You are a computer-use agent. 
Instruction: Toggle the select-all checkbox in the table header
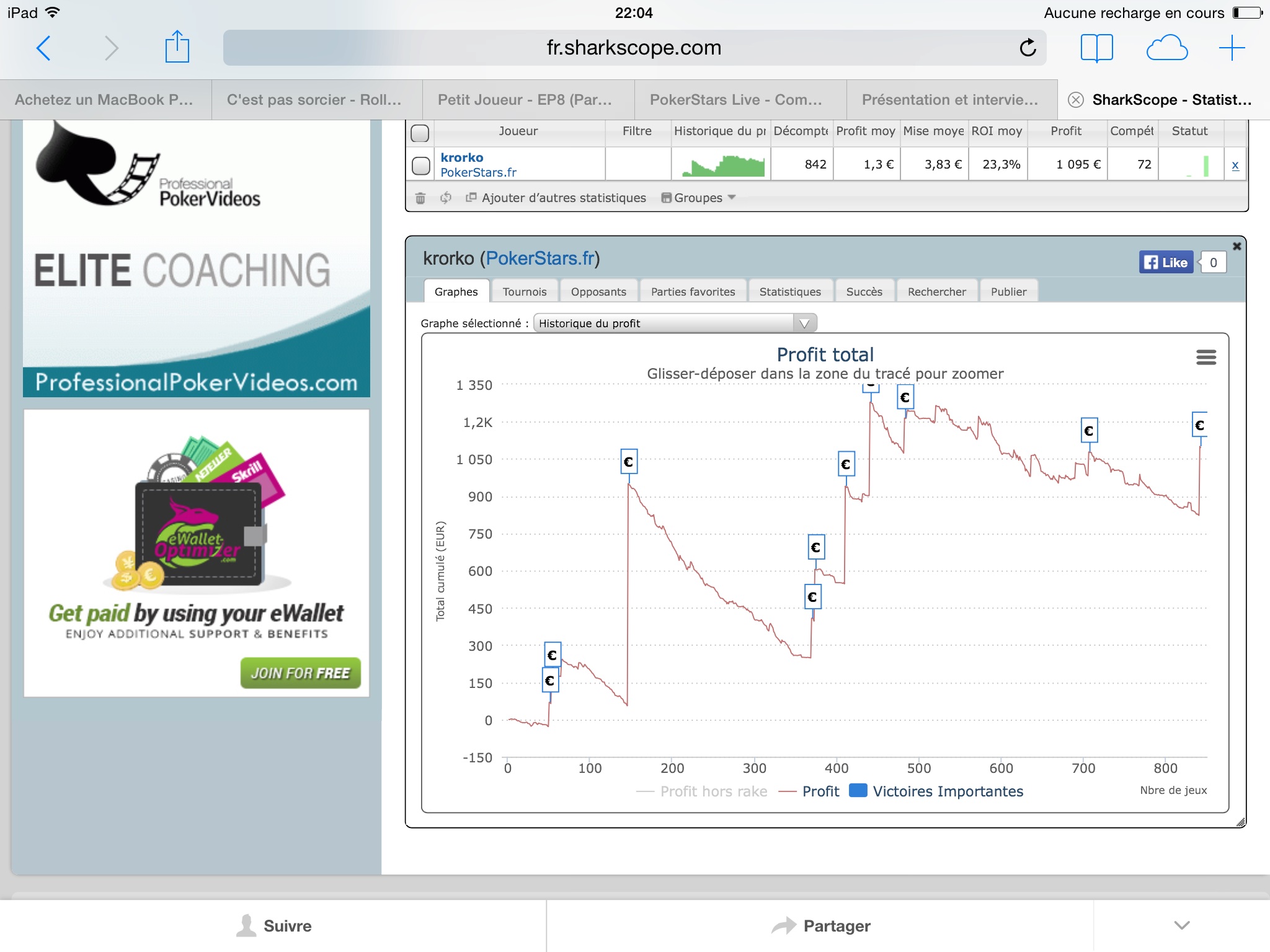[420, 133]
